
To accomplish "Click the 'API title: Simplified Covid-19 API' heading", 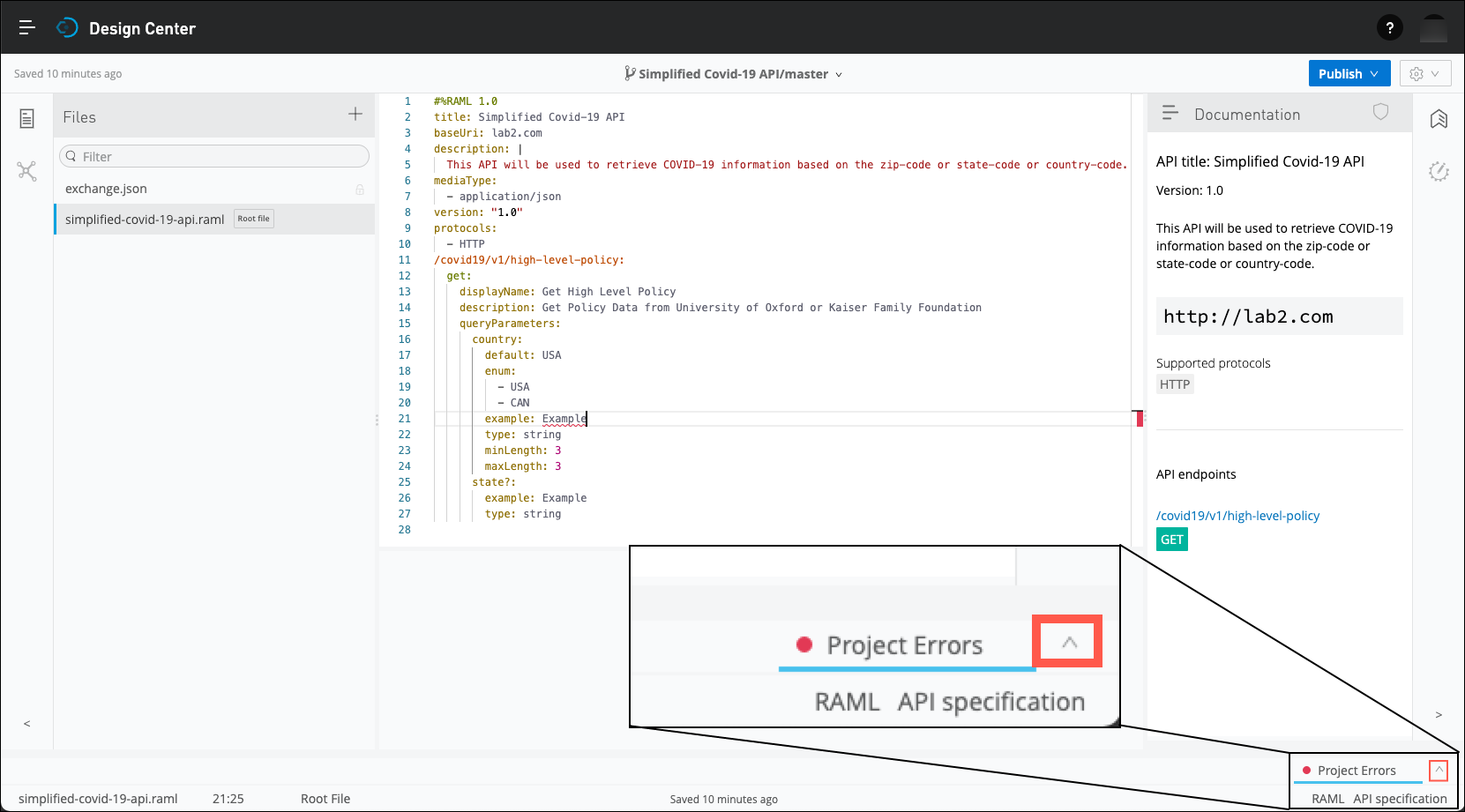I will click(x=1260, y=161).
